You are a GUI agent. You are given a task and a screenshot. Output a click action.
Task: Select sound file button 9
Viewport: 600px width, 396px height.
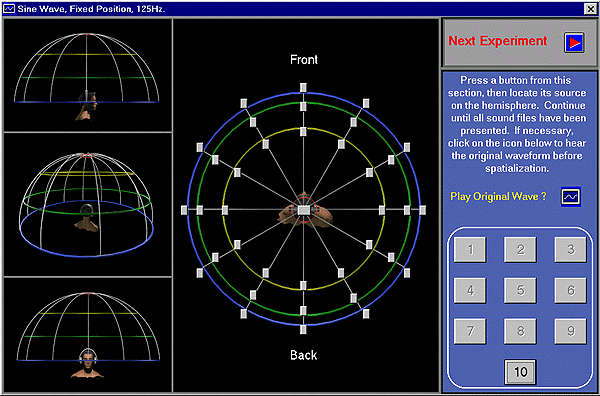coord(571,331)
